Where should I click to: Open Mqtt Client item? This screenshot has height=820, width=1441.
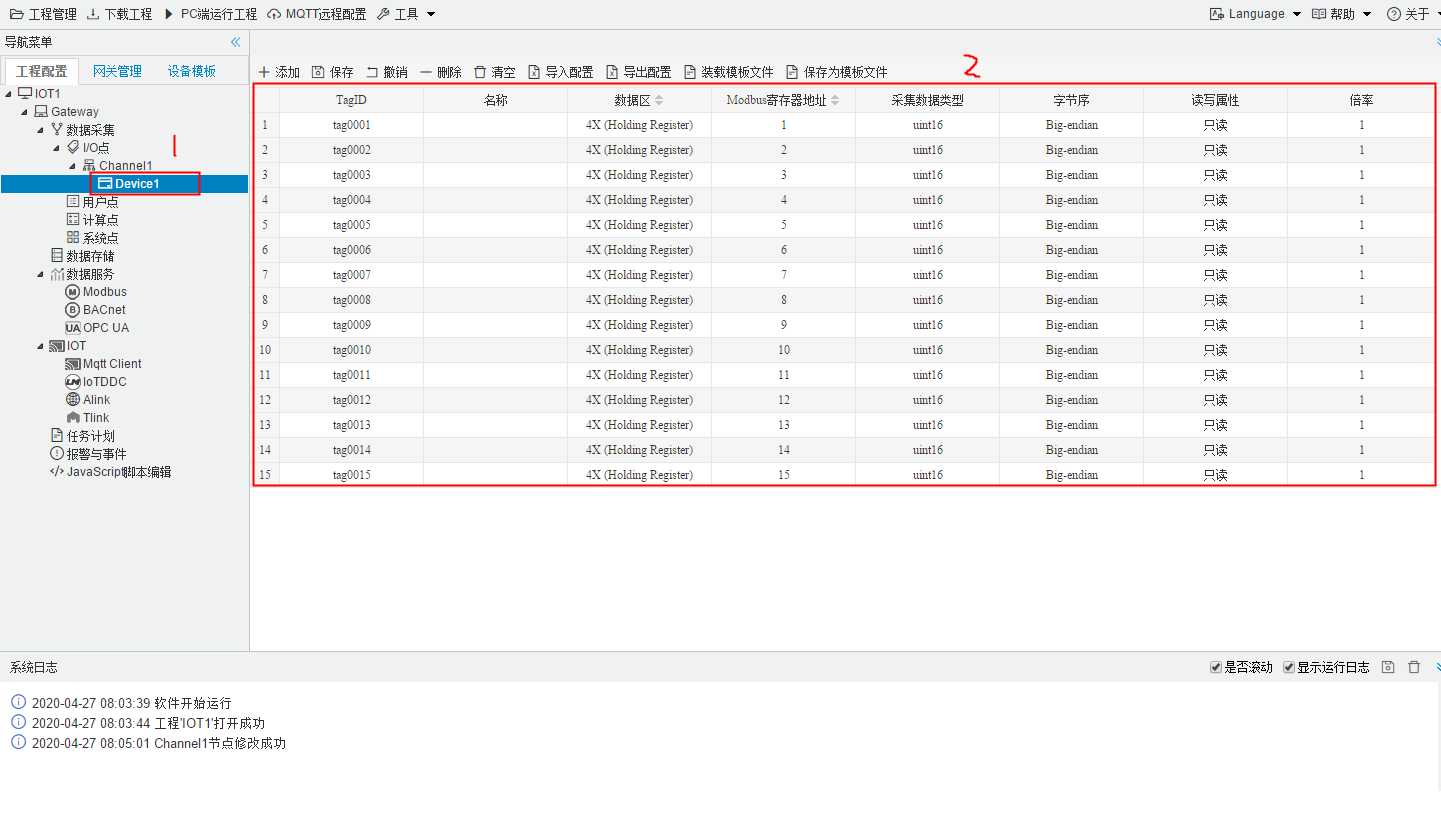111,364
